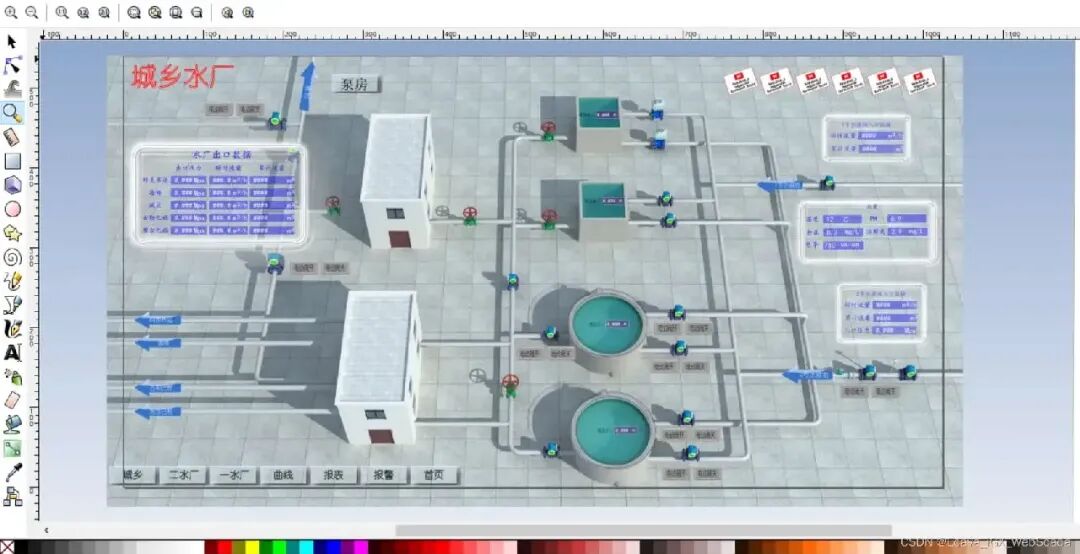Activate the Spiral tool

pos(12,257)
